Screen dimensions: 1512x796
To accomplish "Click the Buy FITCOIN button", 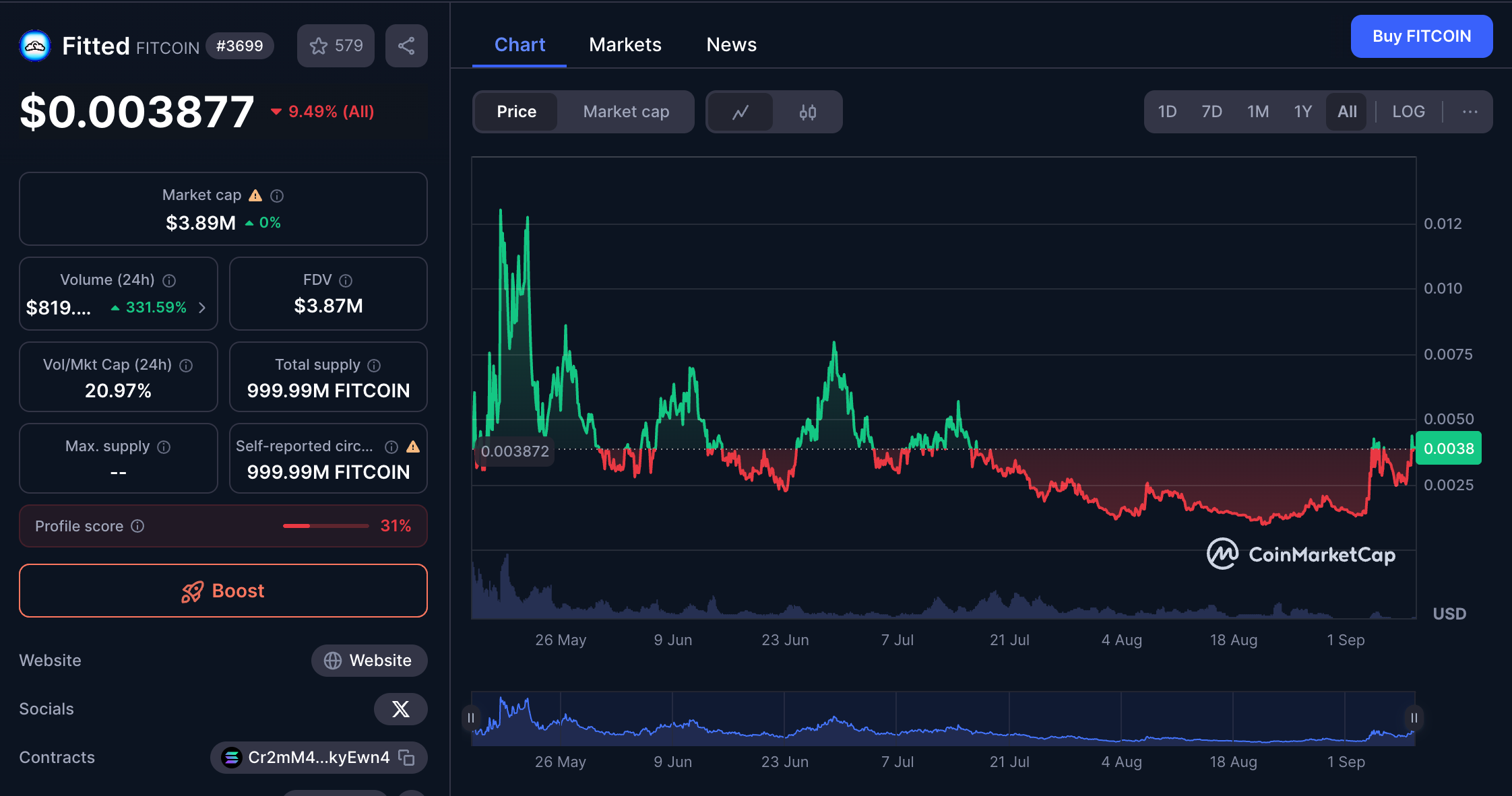I will coord(1421,36).
